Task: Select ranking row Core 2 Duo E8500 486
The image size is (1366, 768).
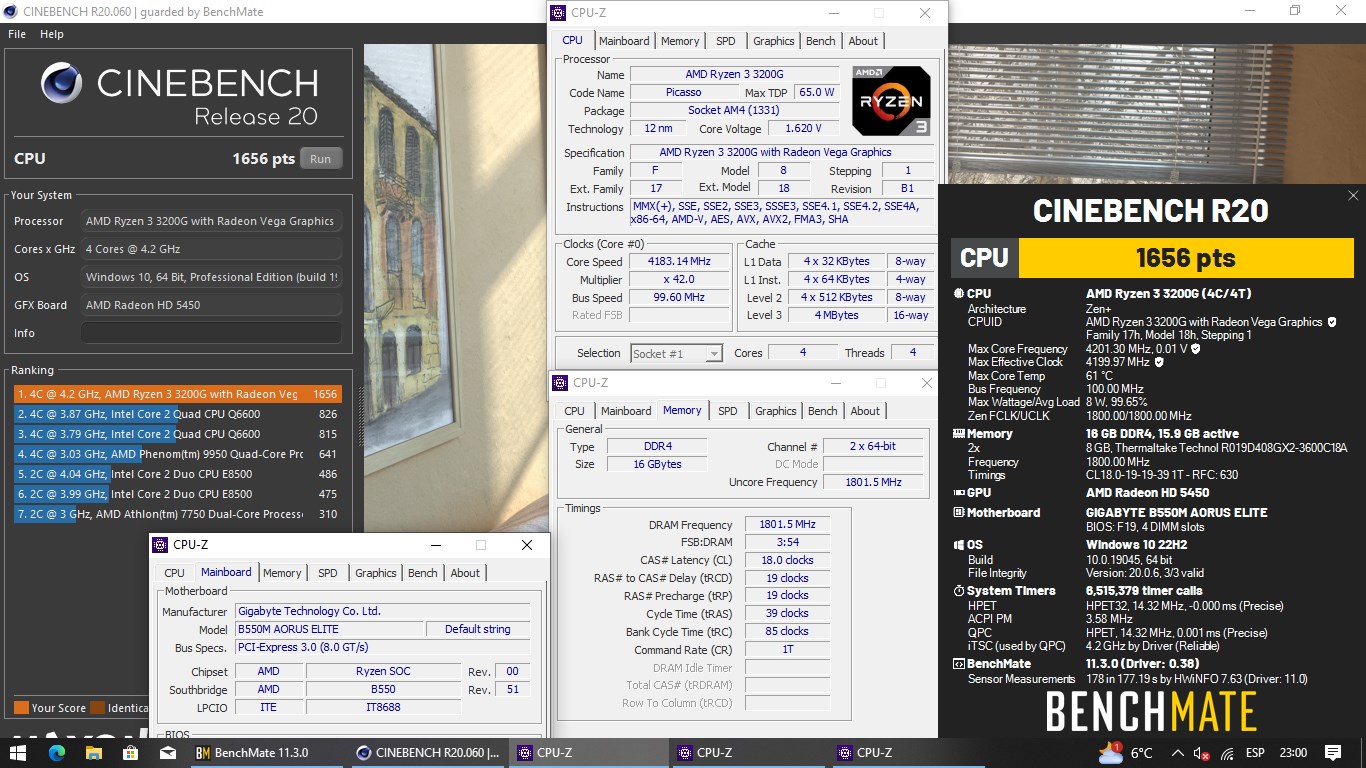Action: click(x=177, y=474)
